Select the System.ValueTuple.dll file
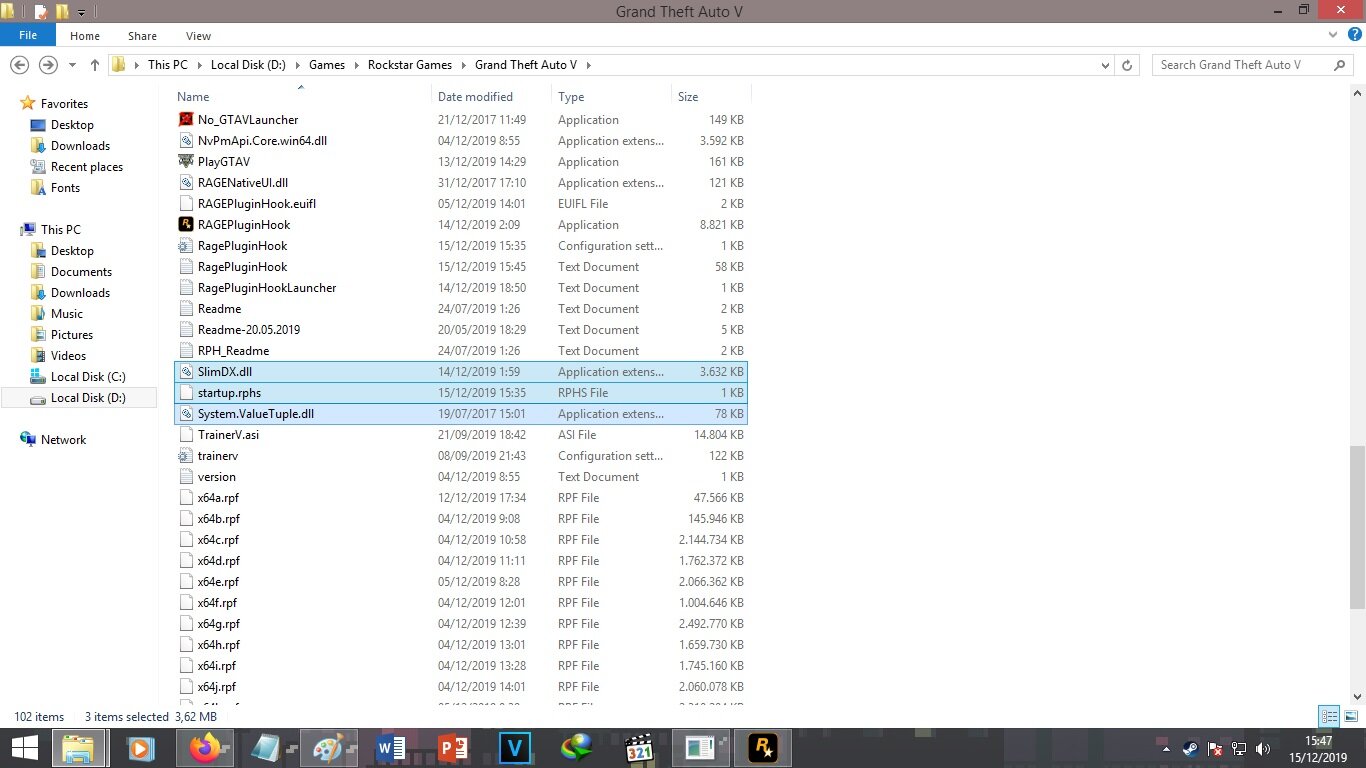The width and height of the screenshot is (1366, 768). [461, 414]
